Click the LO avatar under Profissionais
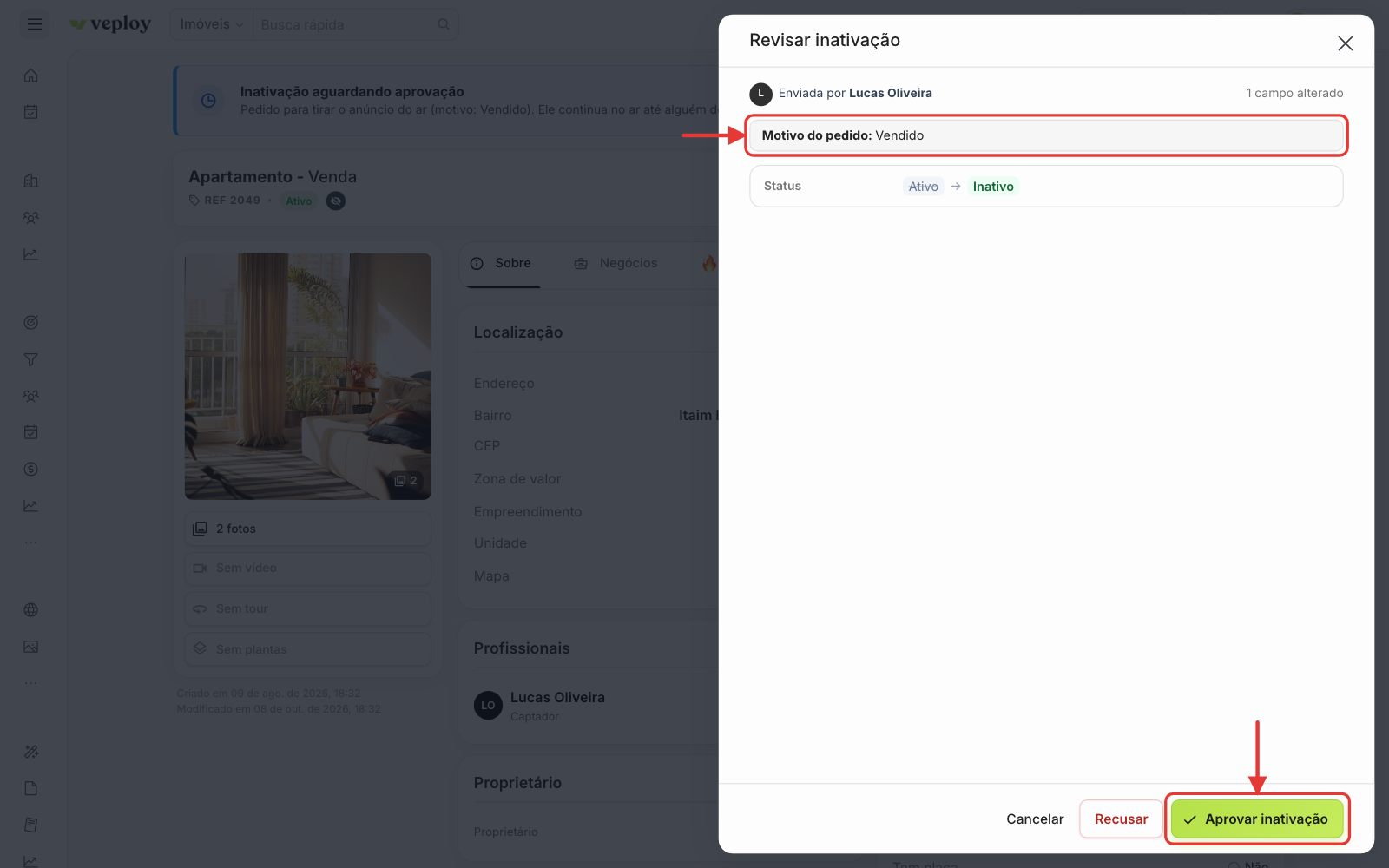Image resolution: width=1389 pixels, height=868 pixels. (x=488, y=706)
